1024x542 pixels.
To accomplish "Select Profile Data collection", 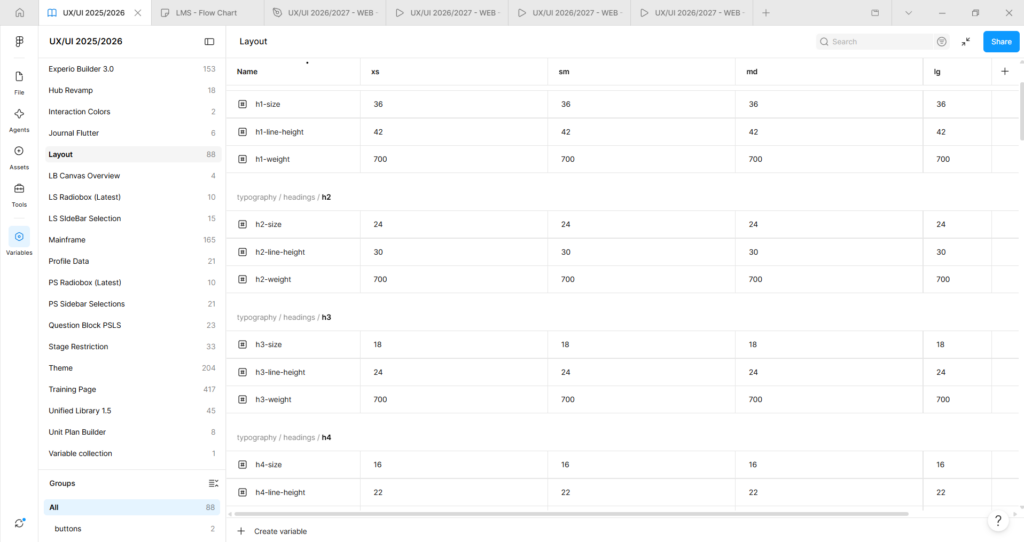I will tap(132, 261).
